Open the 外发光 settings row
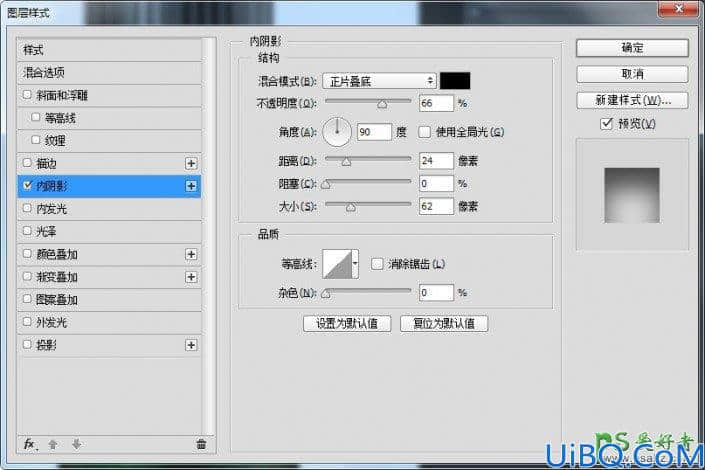This screenshot has width=705, height=470. [x=109, y=322]
